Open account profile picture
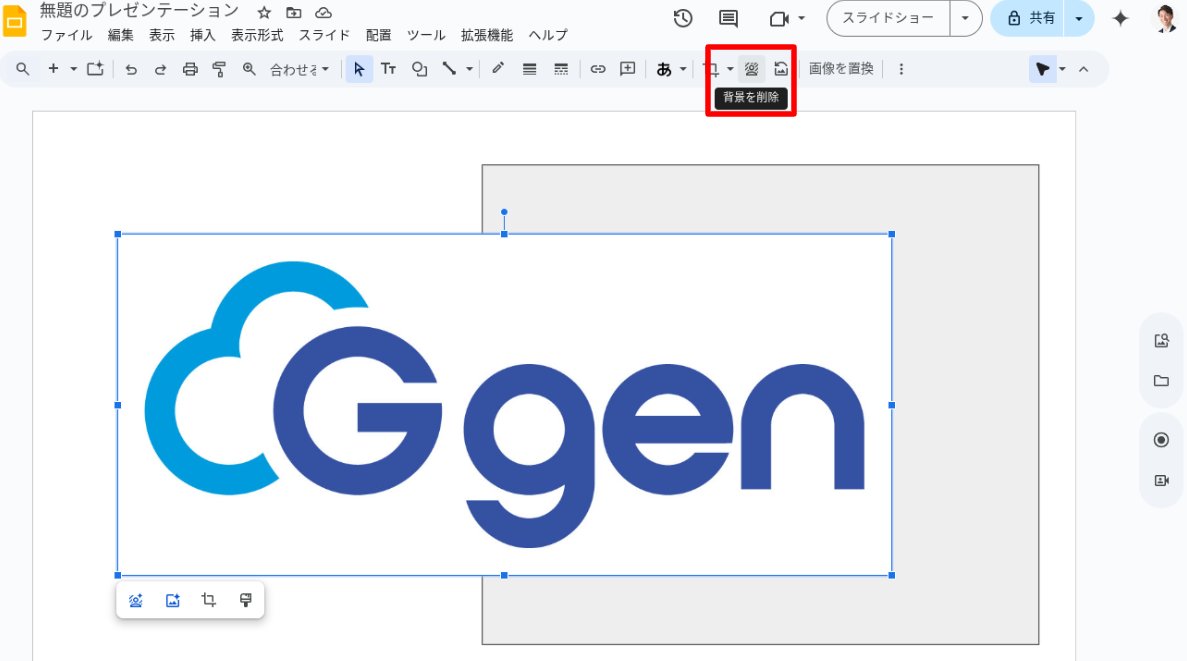The width and height of the screenshot is (1187, 661). (1167, 18)
